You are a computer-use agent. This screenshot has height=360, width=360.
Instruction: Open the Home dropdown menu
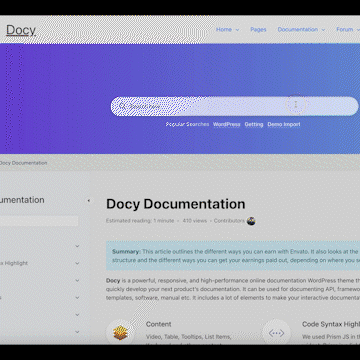(228, 29)
